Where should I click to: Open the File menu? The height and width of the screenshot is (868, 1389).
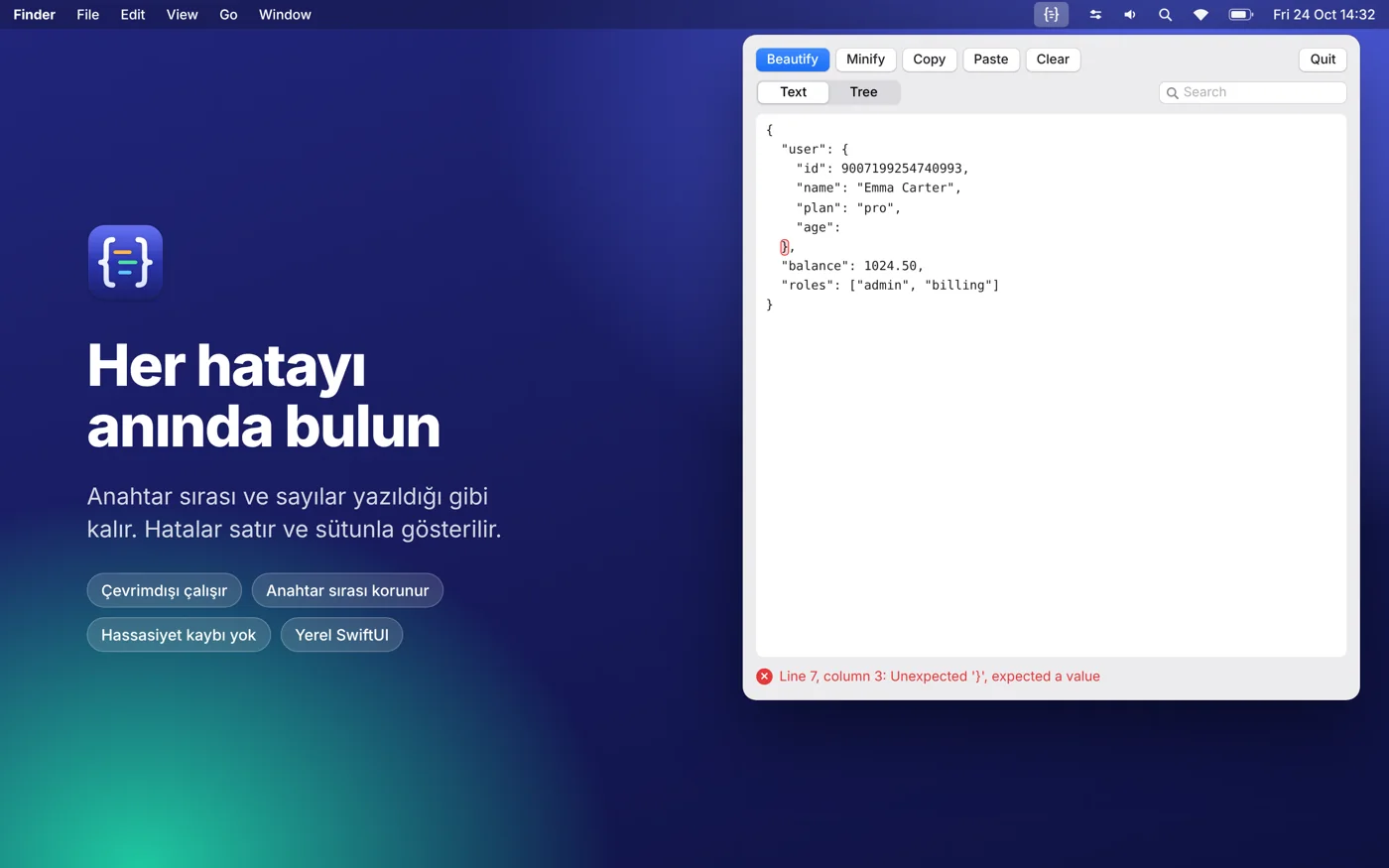88,15
